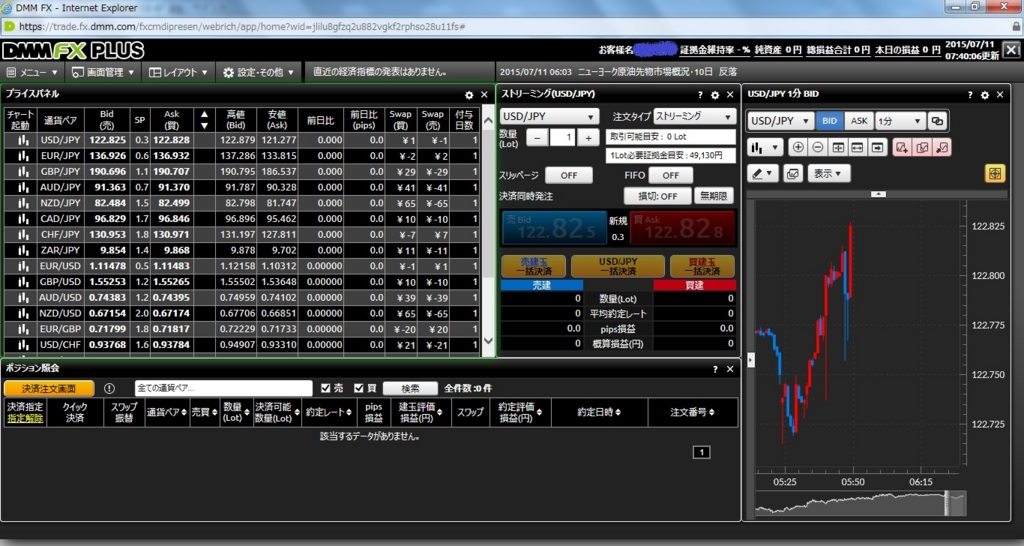The height and width of the screenshot is (546, 1024).
Task: Click 決済注文画面 settlement order button
Action: click(49, 388)
